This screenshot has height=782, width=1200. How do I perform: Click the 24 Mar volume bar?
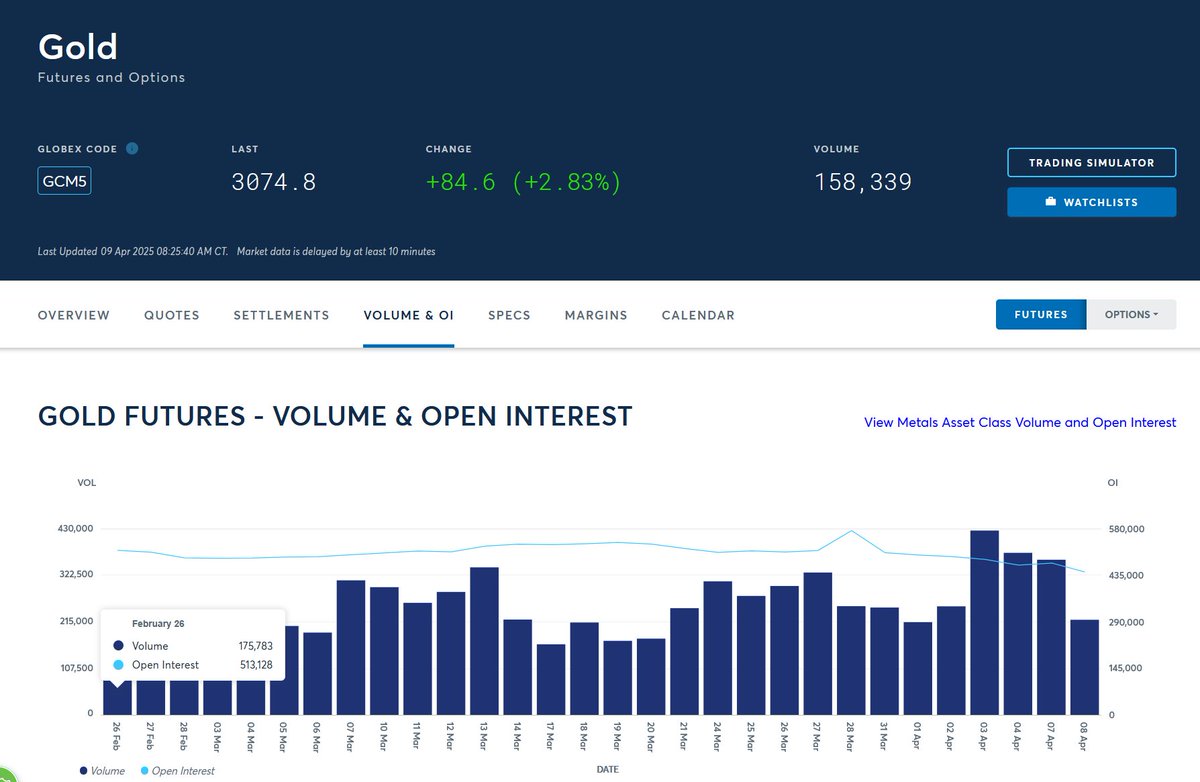(718, 647)
